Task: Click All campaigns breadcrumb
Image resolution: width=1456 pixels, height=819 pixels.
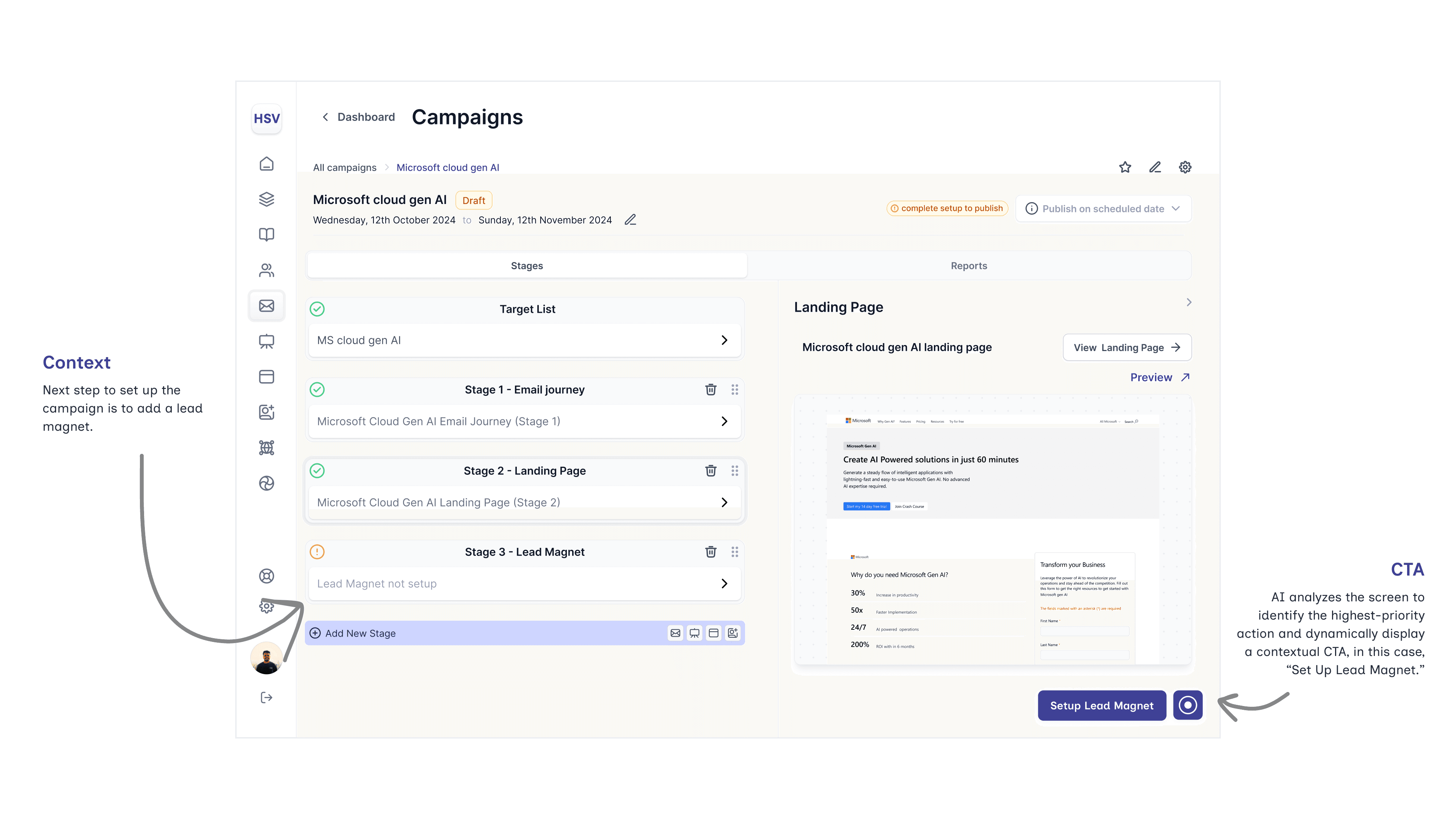Action: (345, 167)
